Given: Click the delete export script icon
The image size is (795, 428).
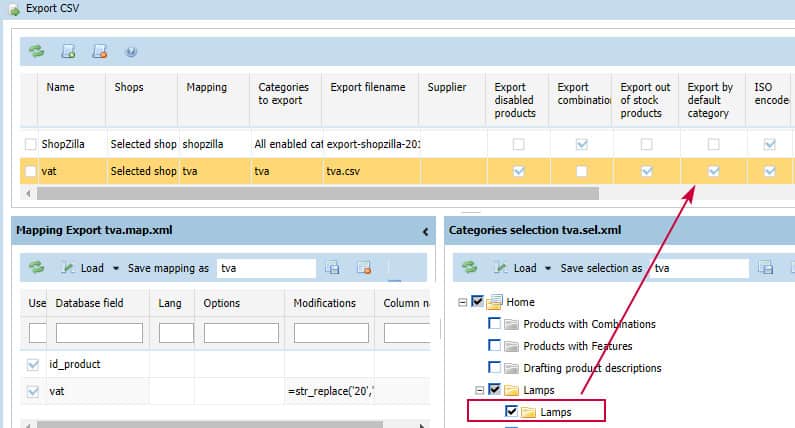Looking at the screenshot, I should [x=100, y=51].
